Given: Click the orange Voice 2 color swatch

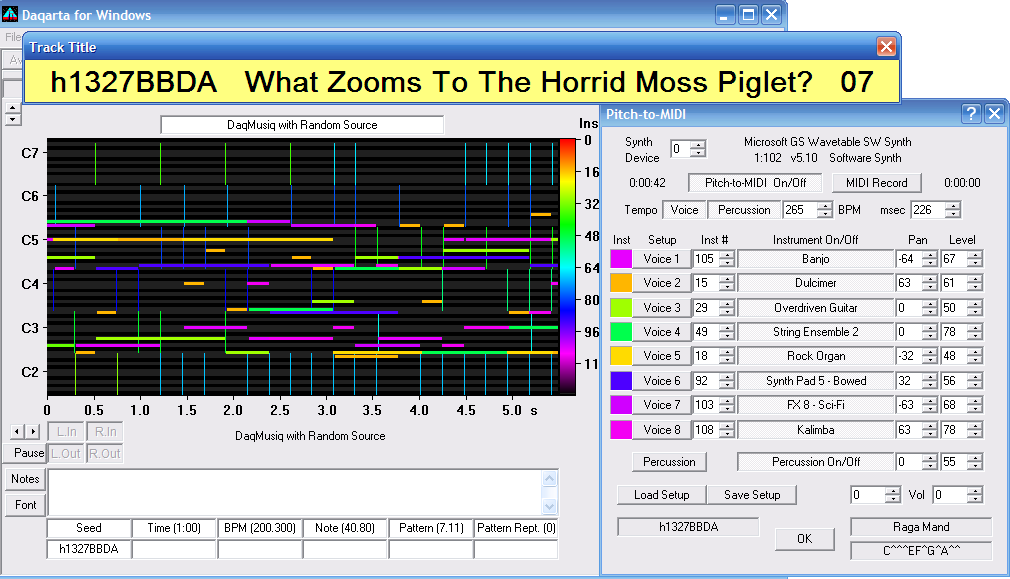Looking at the screenshot, I should click(622, 283).
